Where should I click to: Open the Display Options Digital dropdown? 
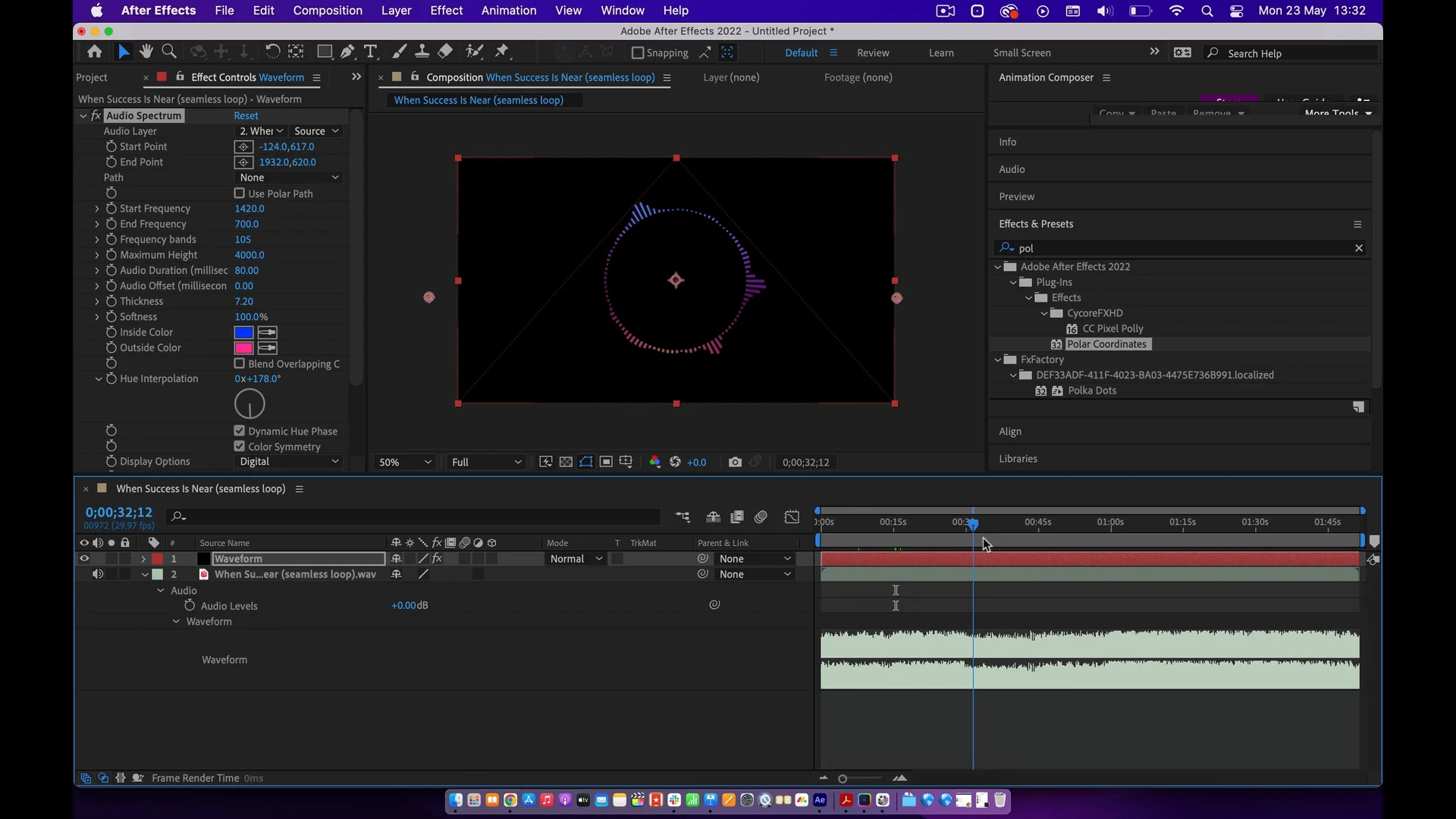289,461
